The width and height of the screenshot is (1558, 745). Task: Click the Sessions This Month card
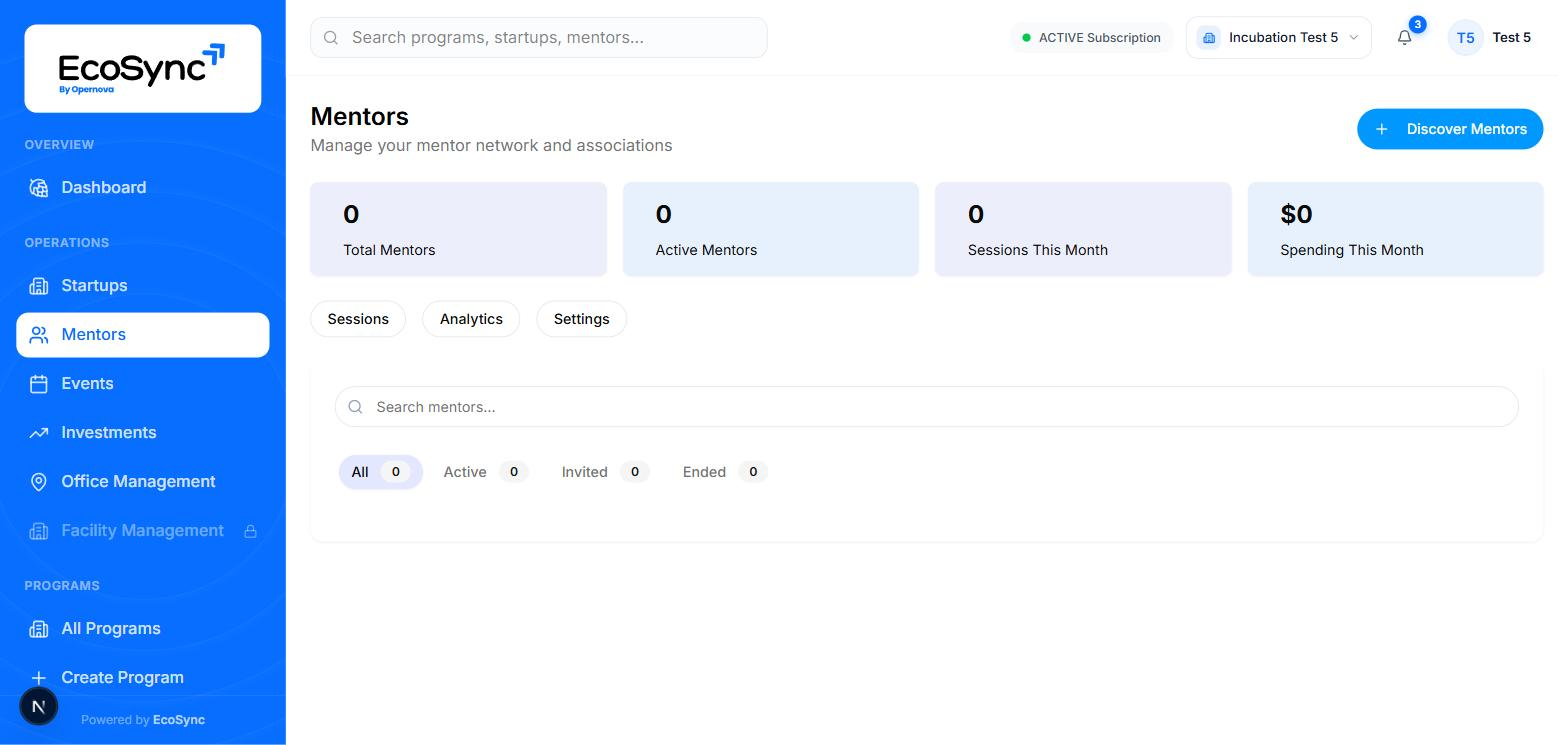click(x=1083, y=229)
